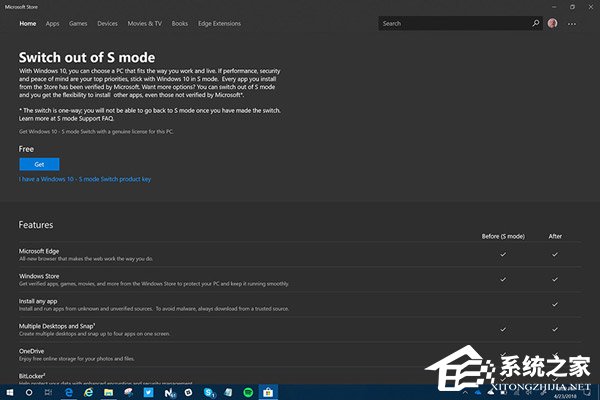Click the search magnifier icon
The width and height of the screenshot is (600, 400).
coord(536,23)
